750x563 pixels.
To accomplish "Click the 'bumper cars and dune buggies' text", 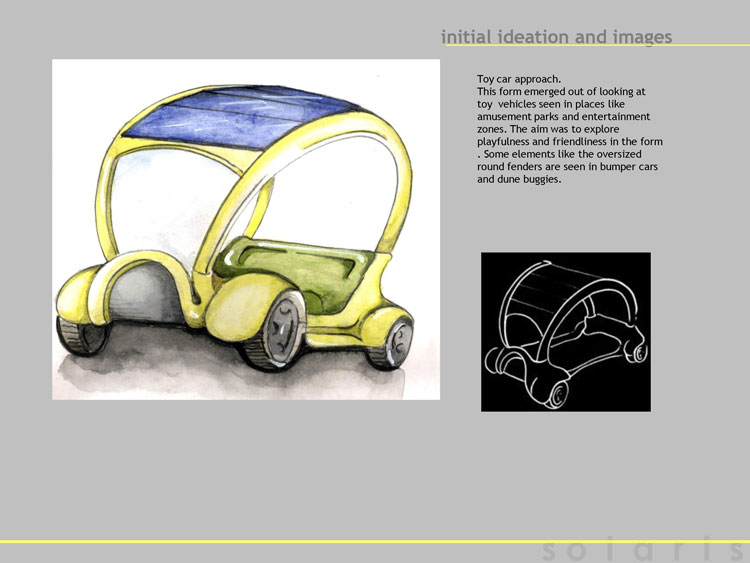I will 567,173.
